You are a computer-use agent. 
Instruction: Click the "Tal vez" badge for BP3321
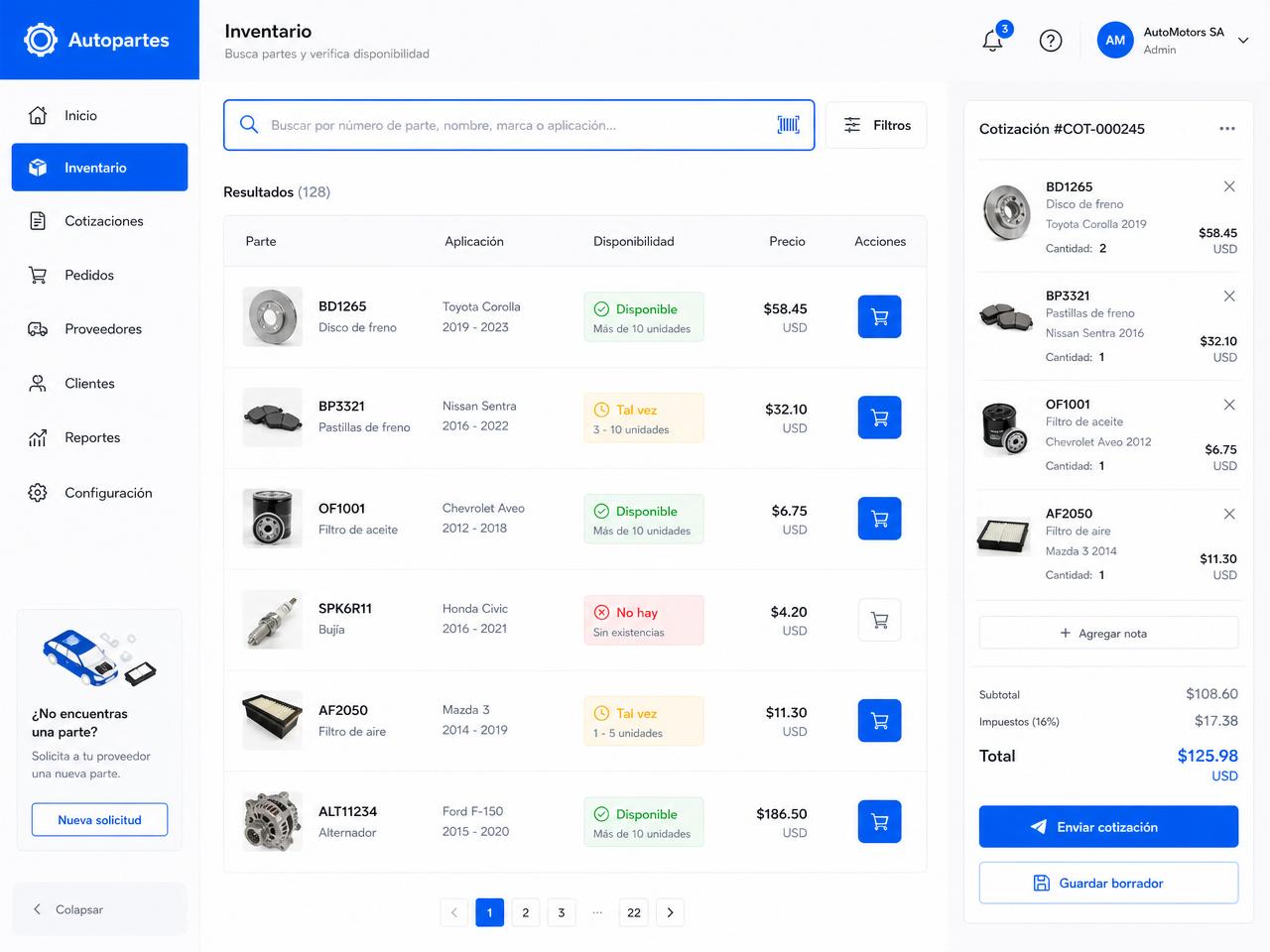click(644, 418)
